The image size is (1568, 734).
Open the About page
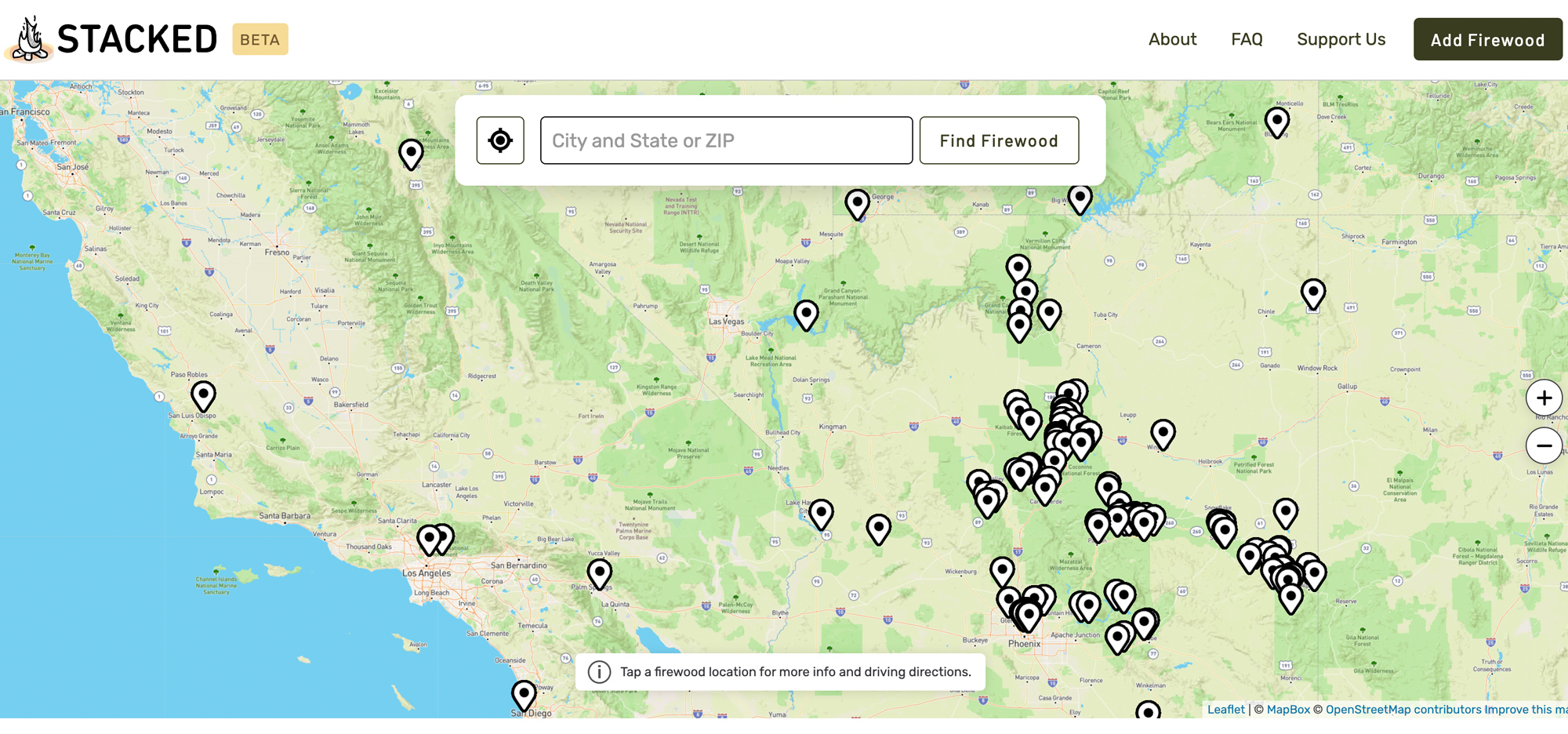tap(1172, 39)
